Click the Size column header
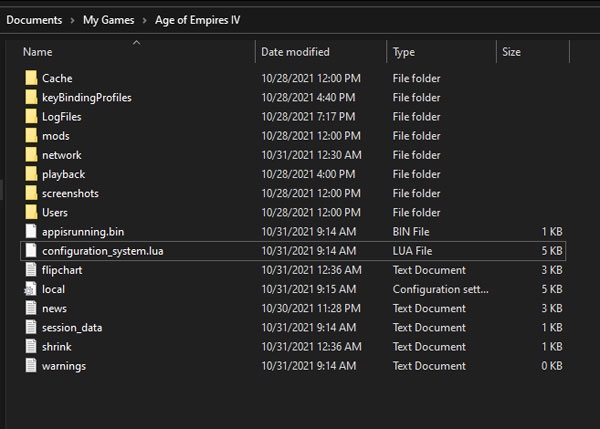Image resolution: width=600 pixels, height=429 pixels. click(511, 52)
